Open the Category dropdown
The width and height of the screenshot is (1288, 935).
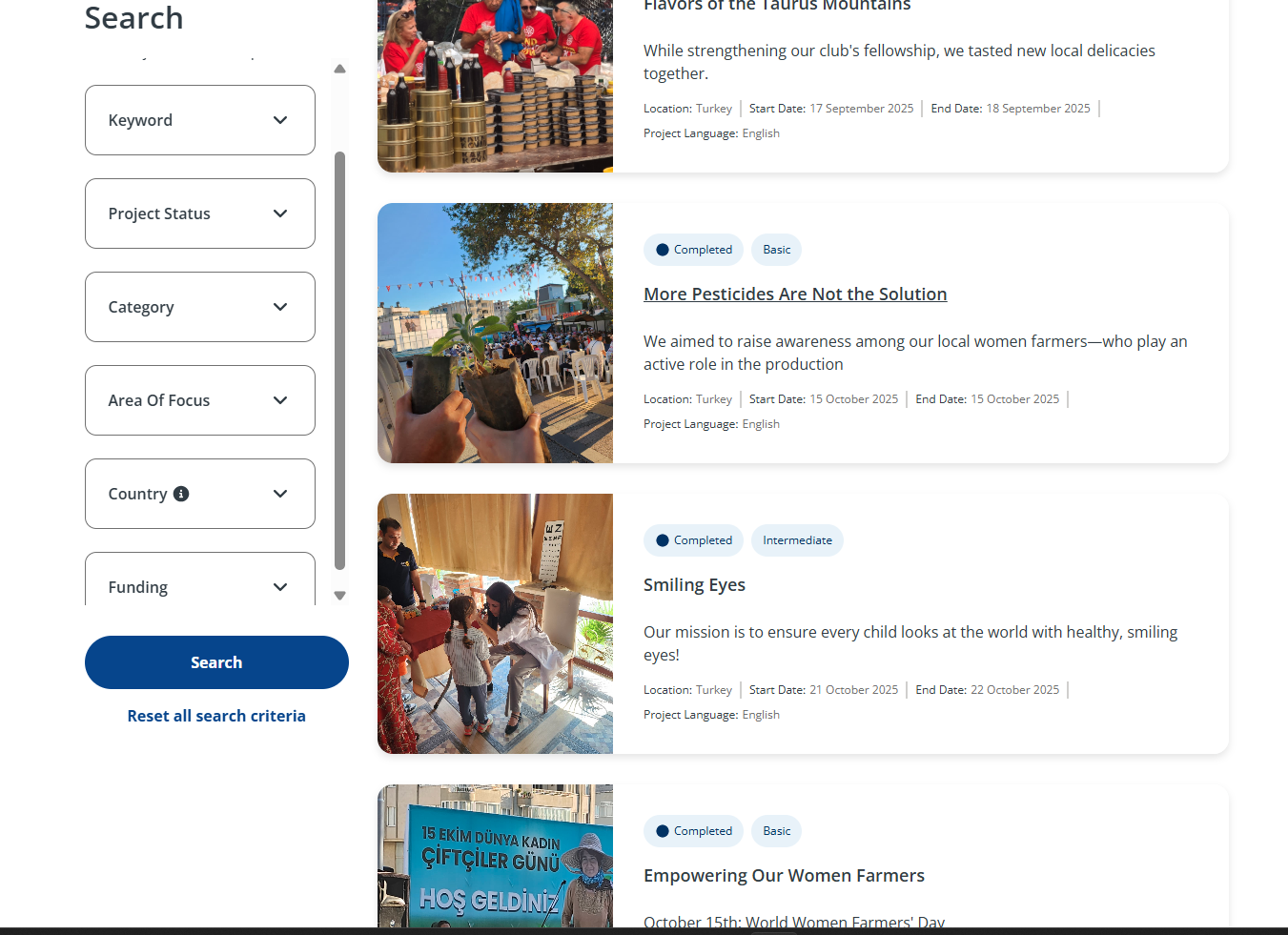(x=200, y=307)
